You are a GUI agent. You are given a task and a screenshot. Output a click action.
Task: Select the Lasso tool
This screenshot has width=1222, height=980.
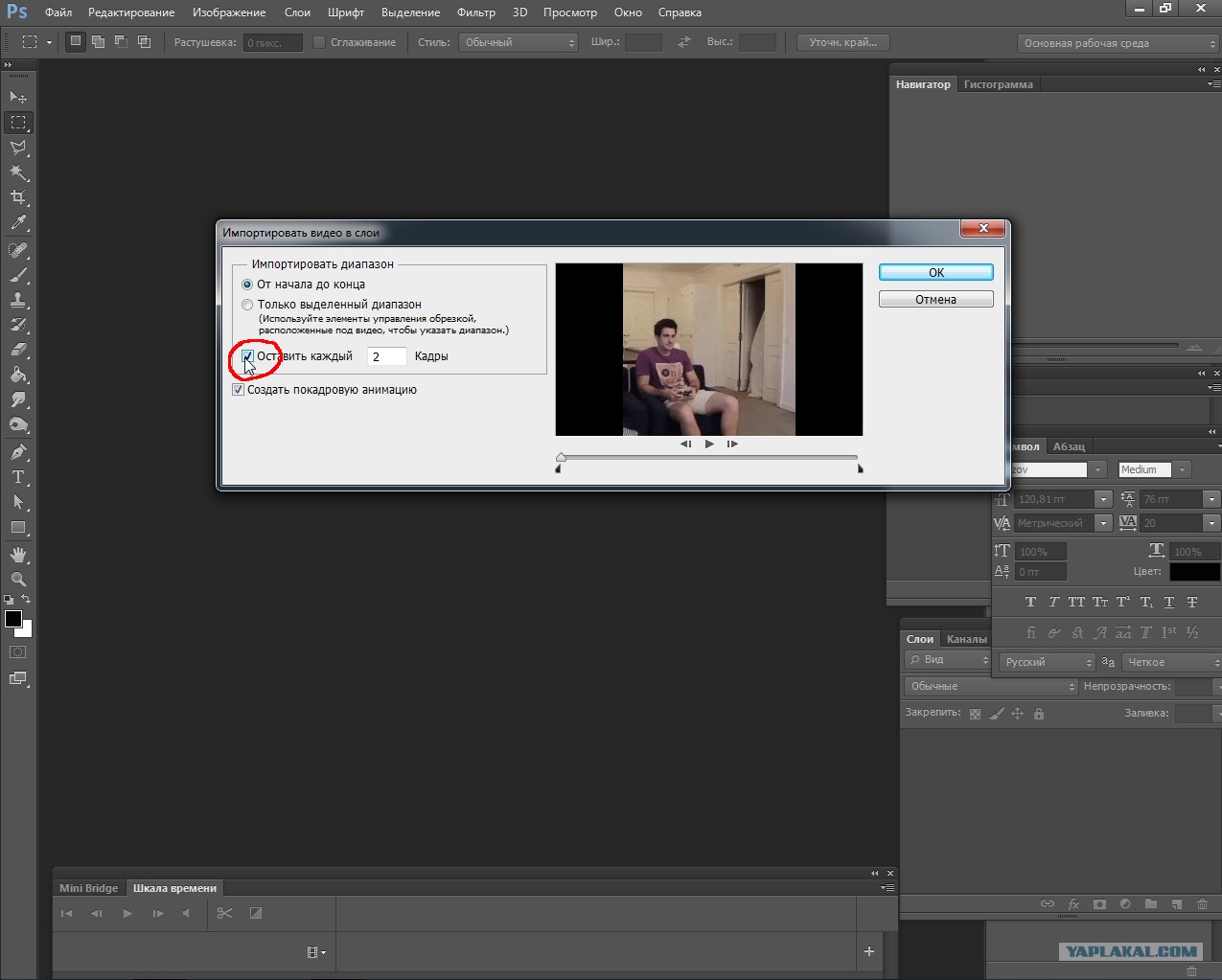(x=18, y=148)
